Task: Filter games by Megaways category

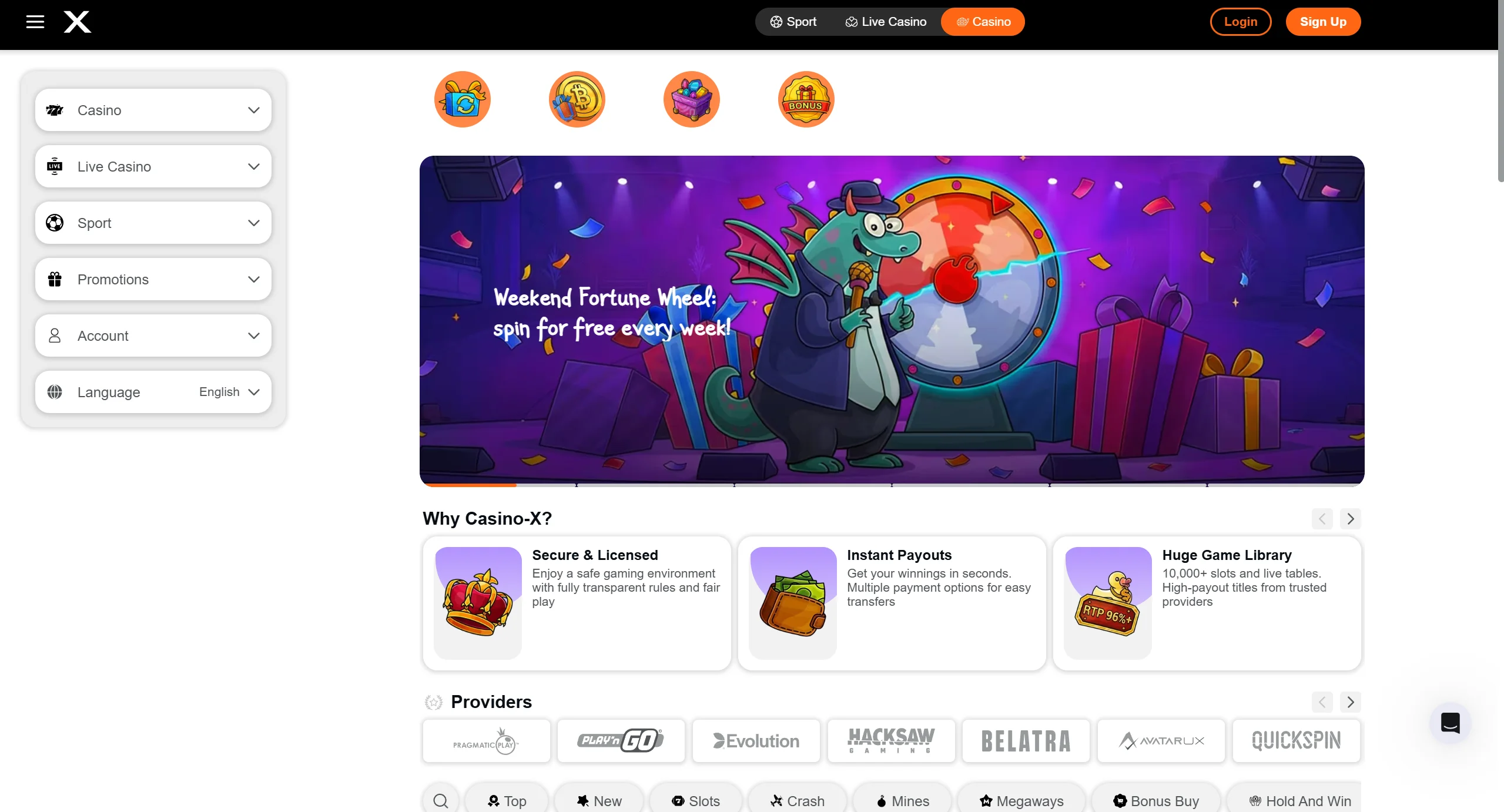Action: (x=1021, y=801)
